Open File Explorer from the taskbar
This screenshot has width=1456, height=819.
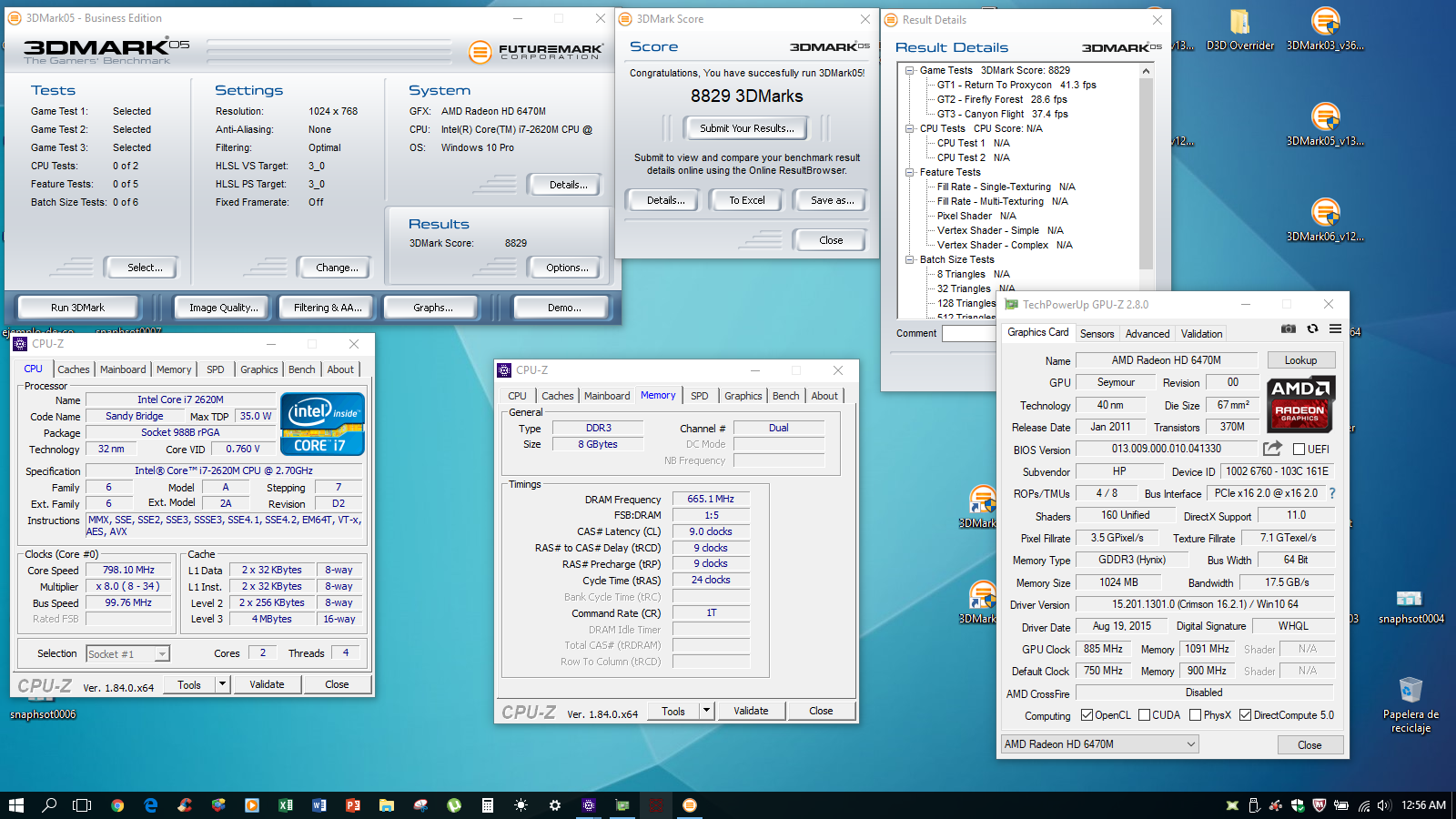[x=386, y=805]
